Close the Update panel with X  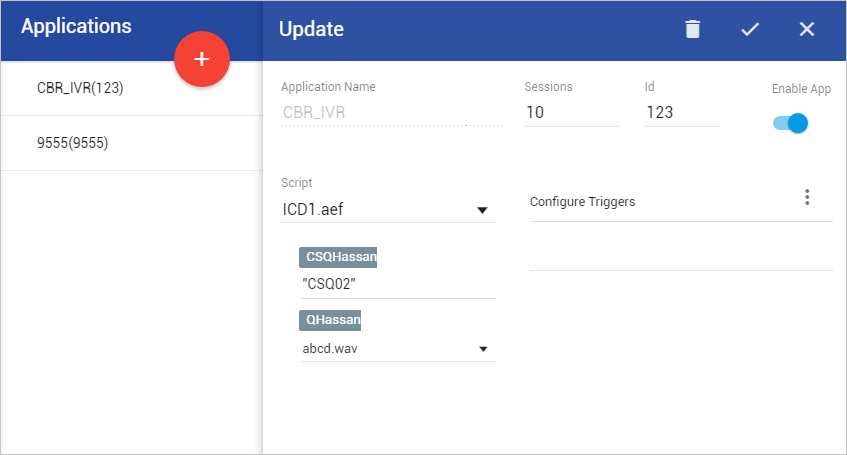click(x=806, y=29)
